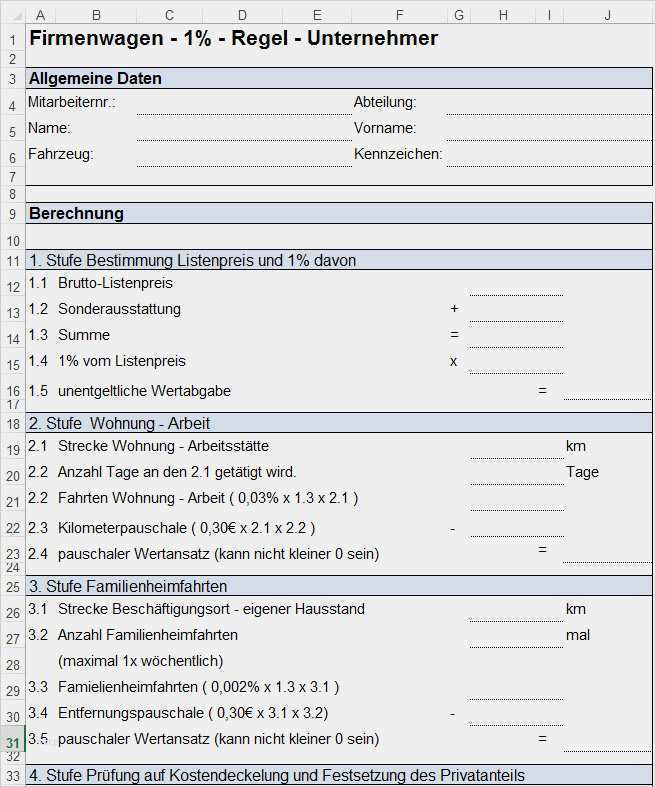Click the Anzahl Familienheimfahrten value field
This screenshot has height=787, width=656.
point(515,635)
